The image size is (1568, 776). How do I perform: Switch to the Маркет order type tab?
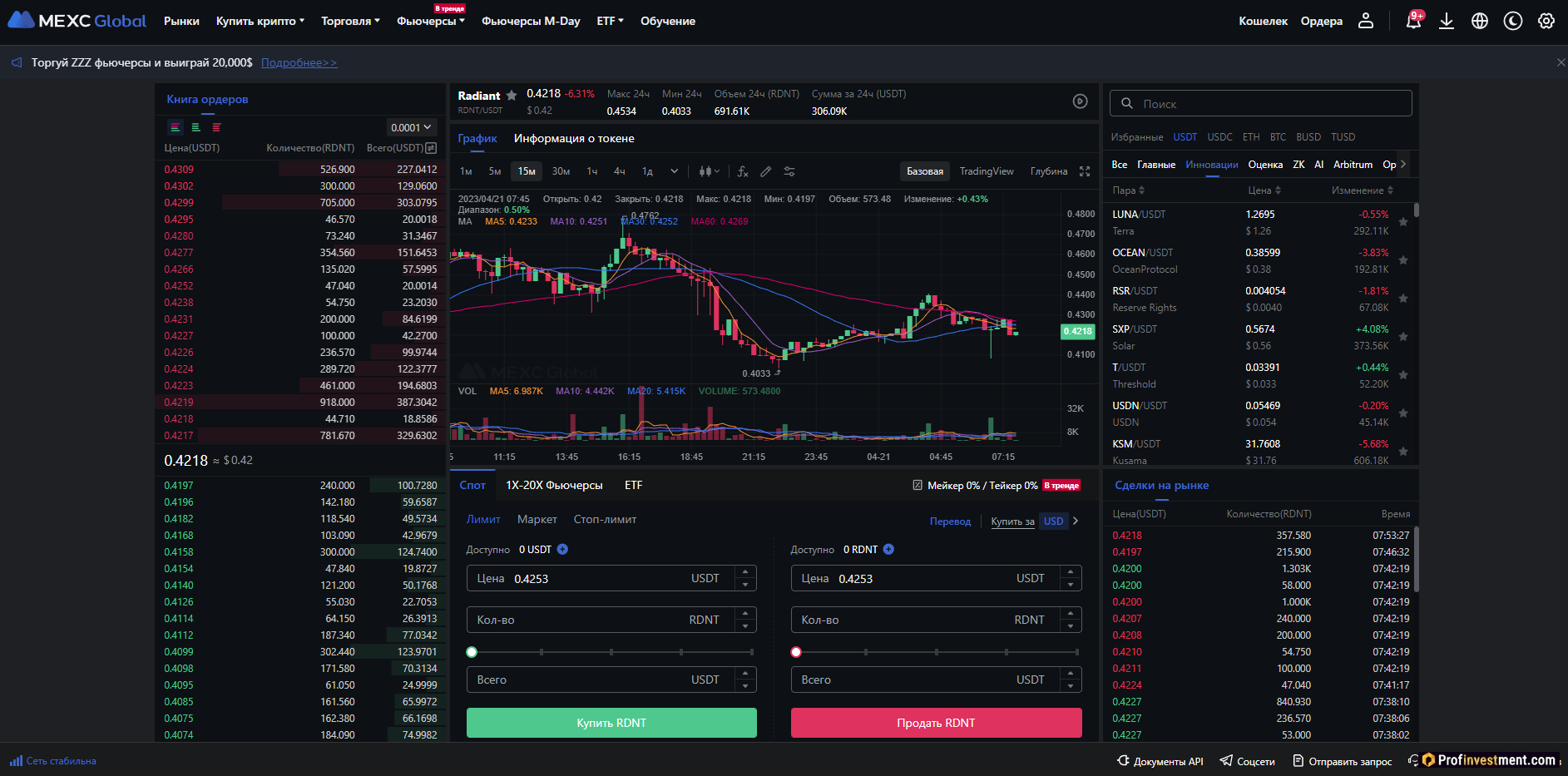(x=537, y=519)
